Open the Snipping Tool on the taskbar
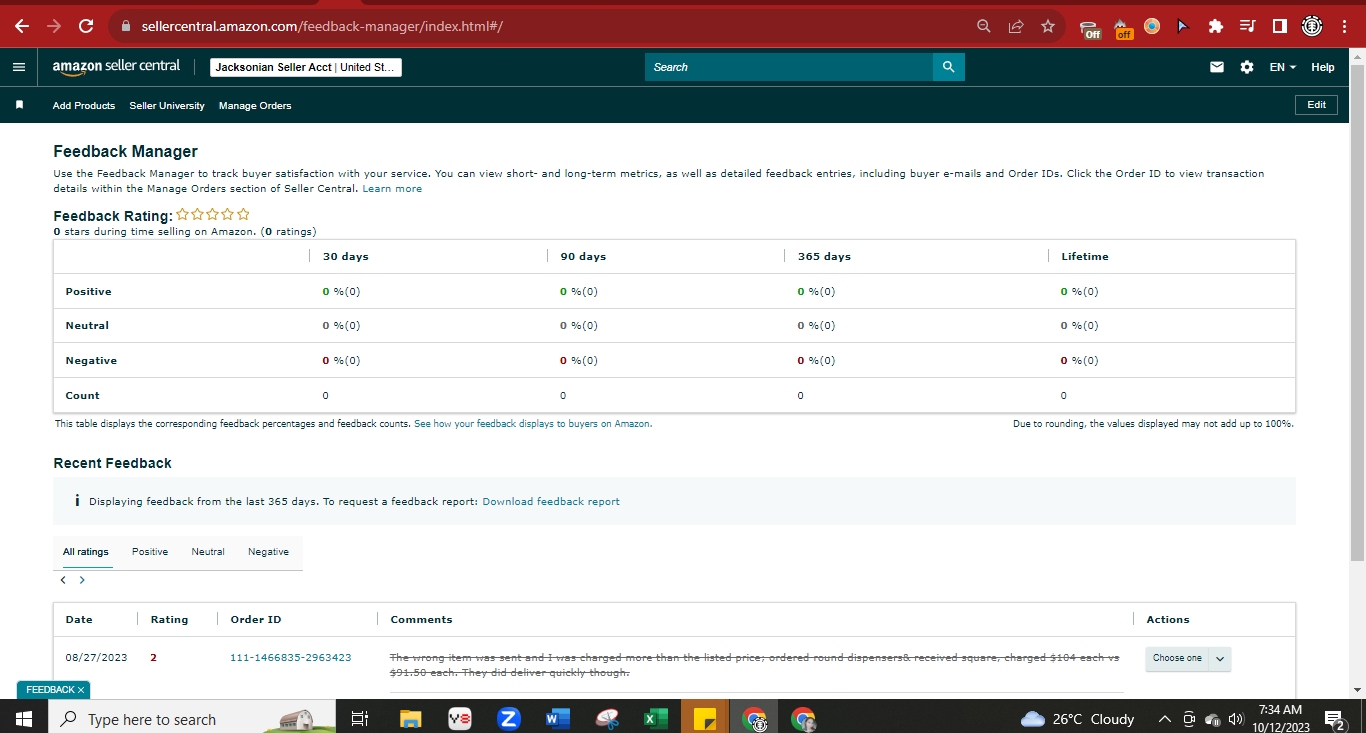 click(607, 718)
